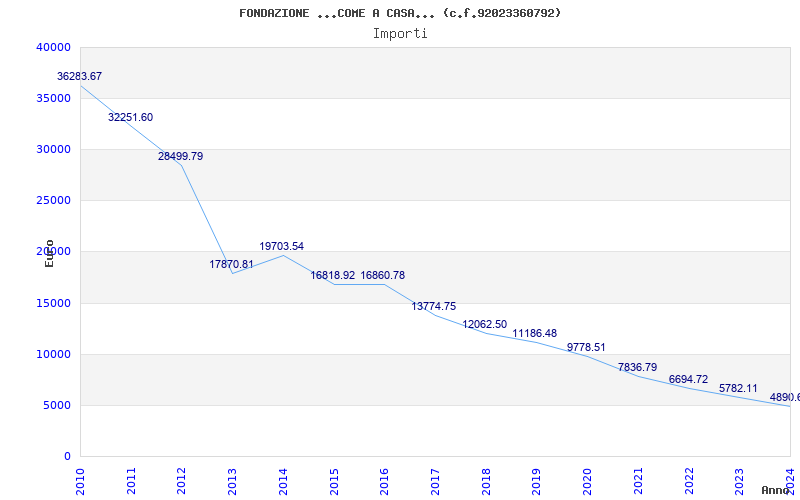Screen dimensions: 800x500
Task: Click the 2020 x-axis year label
Action: pos(587,481)
